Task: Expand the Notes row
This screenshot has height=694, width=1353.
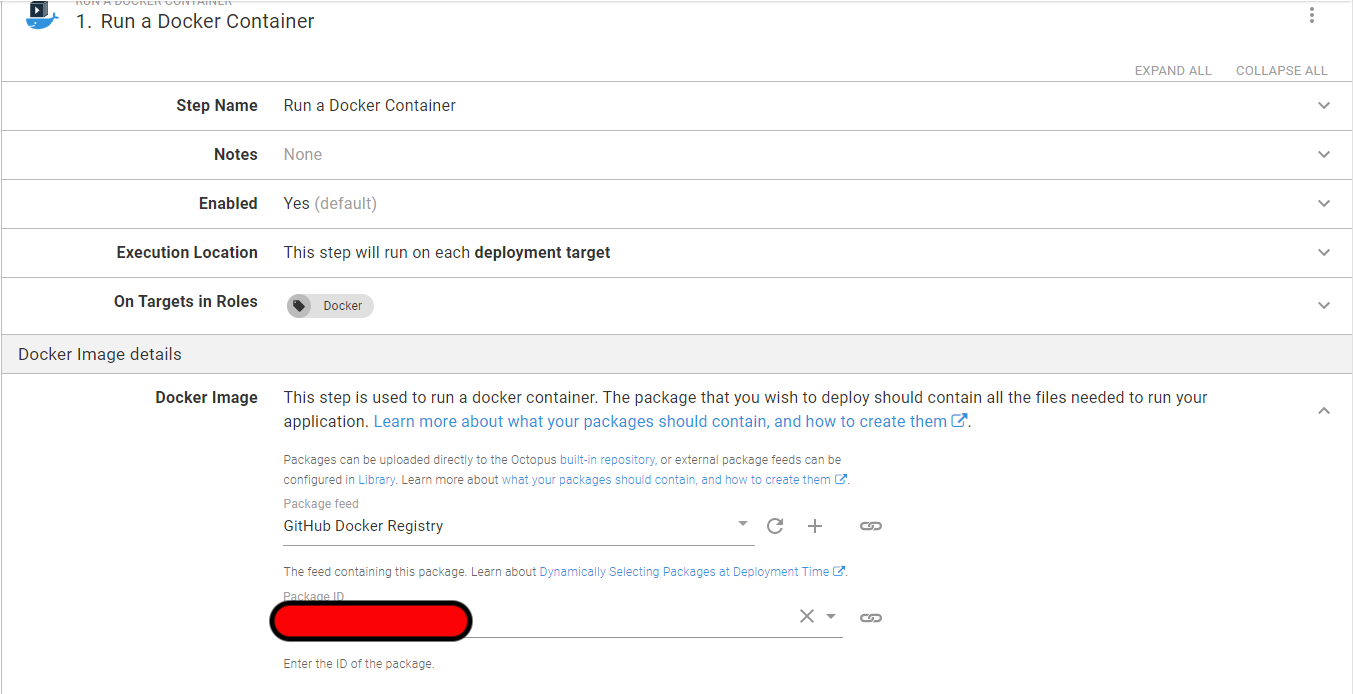Action: click(x=1324, y=155)
